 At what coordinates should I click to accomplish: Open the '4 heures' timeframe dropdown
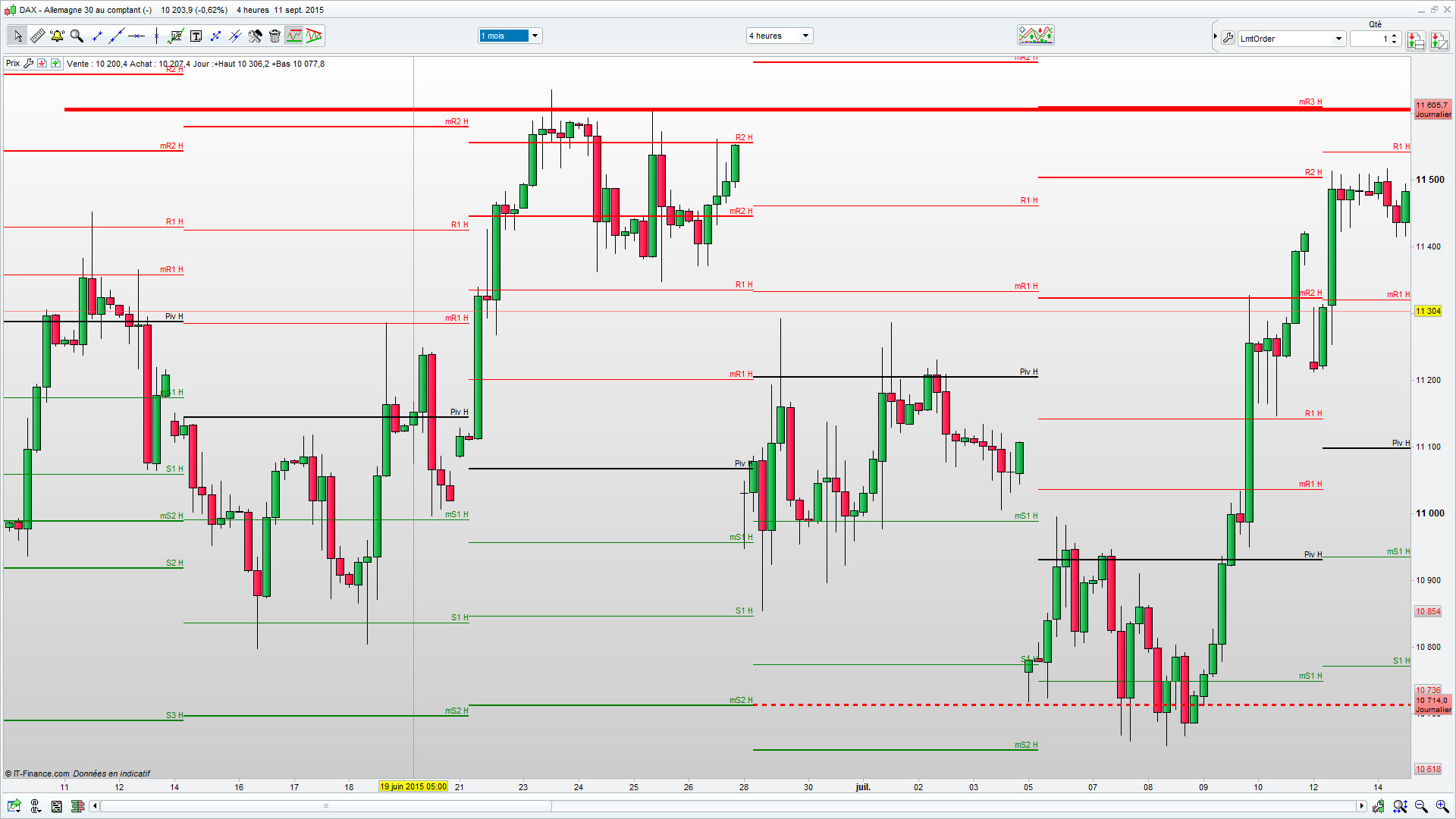(x=805, y=36)
